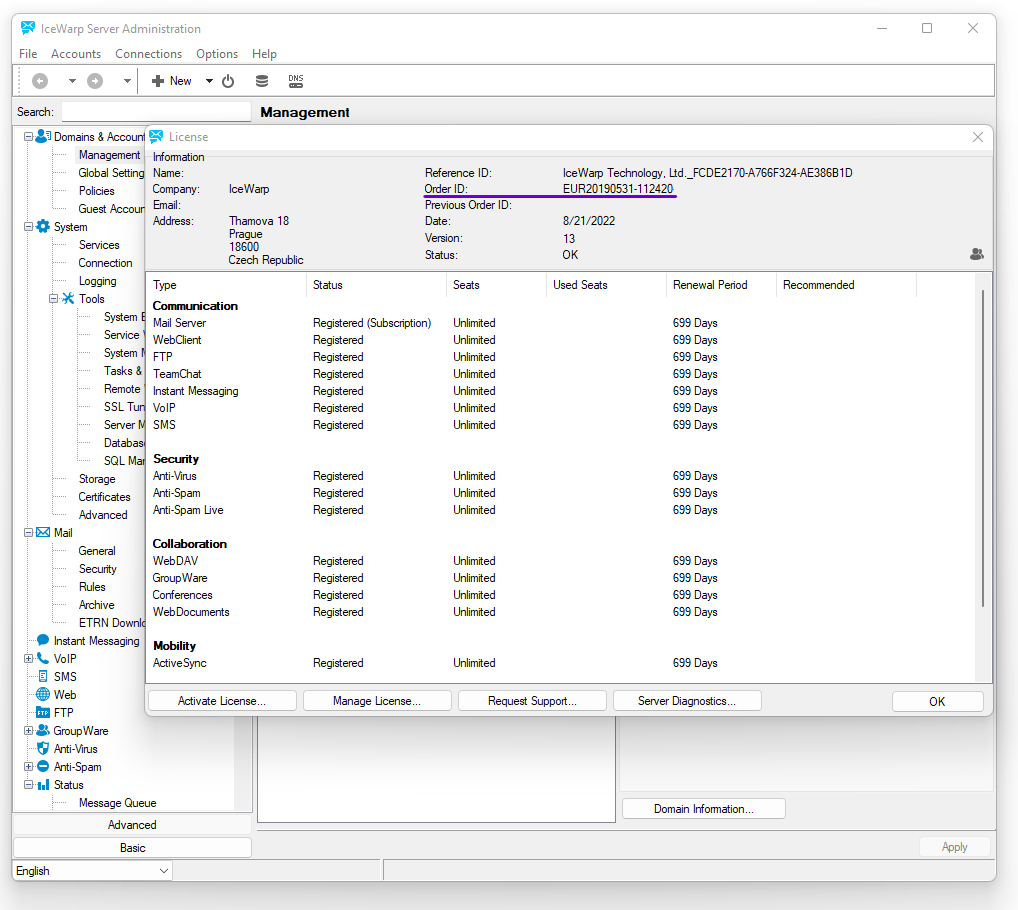
Task: Click the GroupWare people icon in tree
Action: click(x=43, y=730)
